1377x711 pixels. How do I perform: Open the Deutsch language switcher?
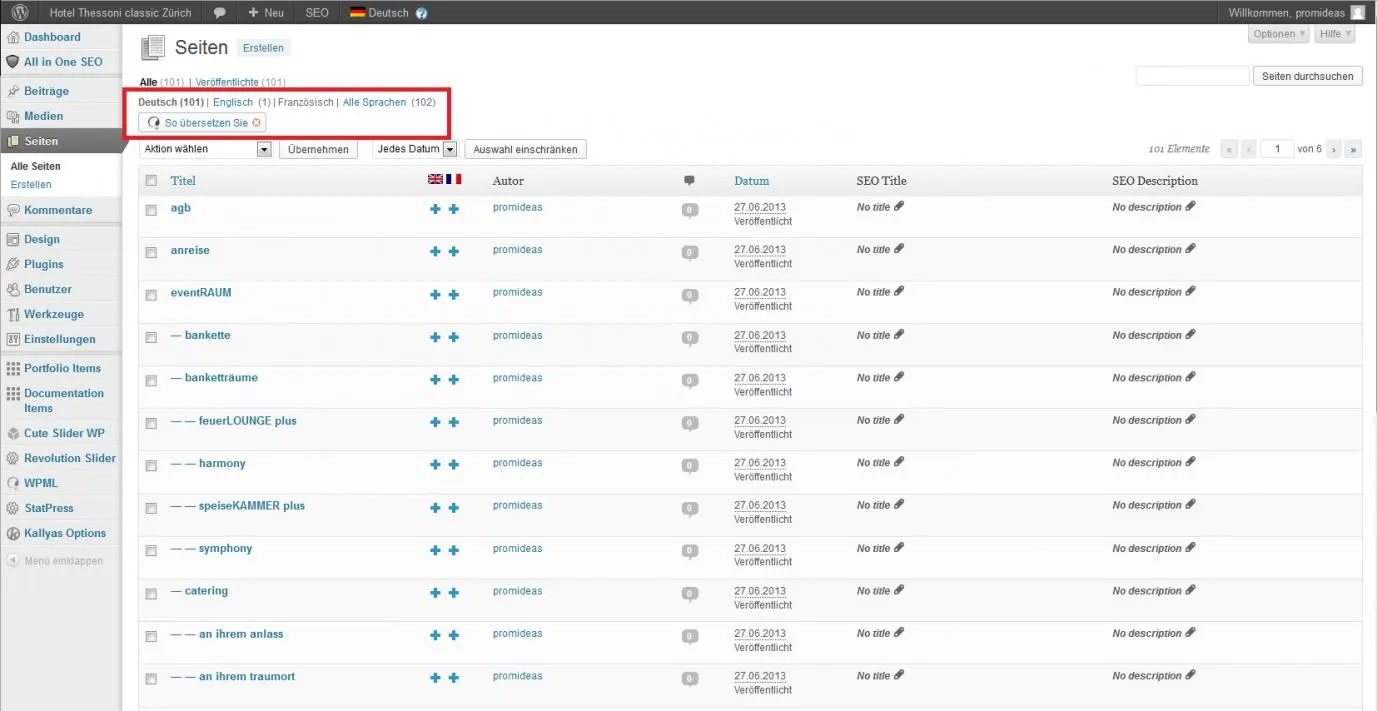point(379,13)
